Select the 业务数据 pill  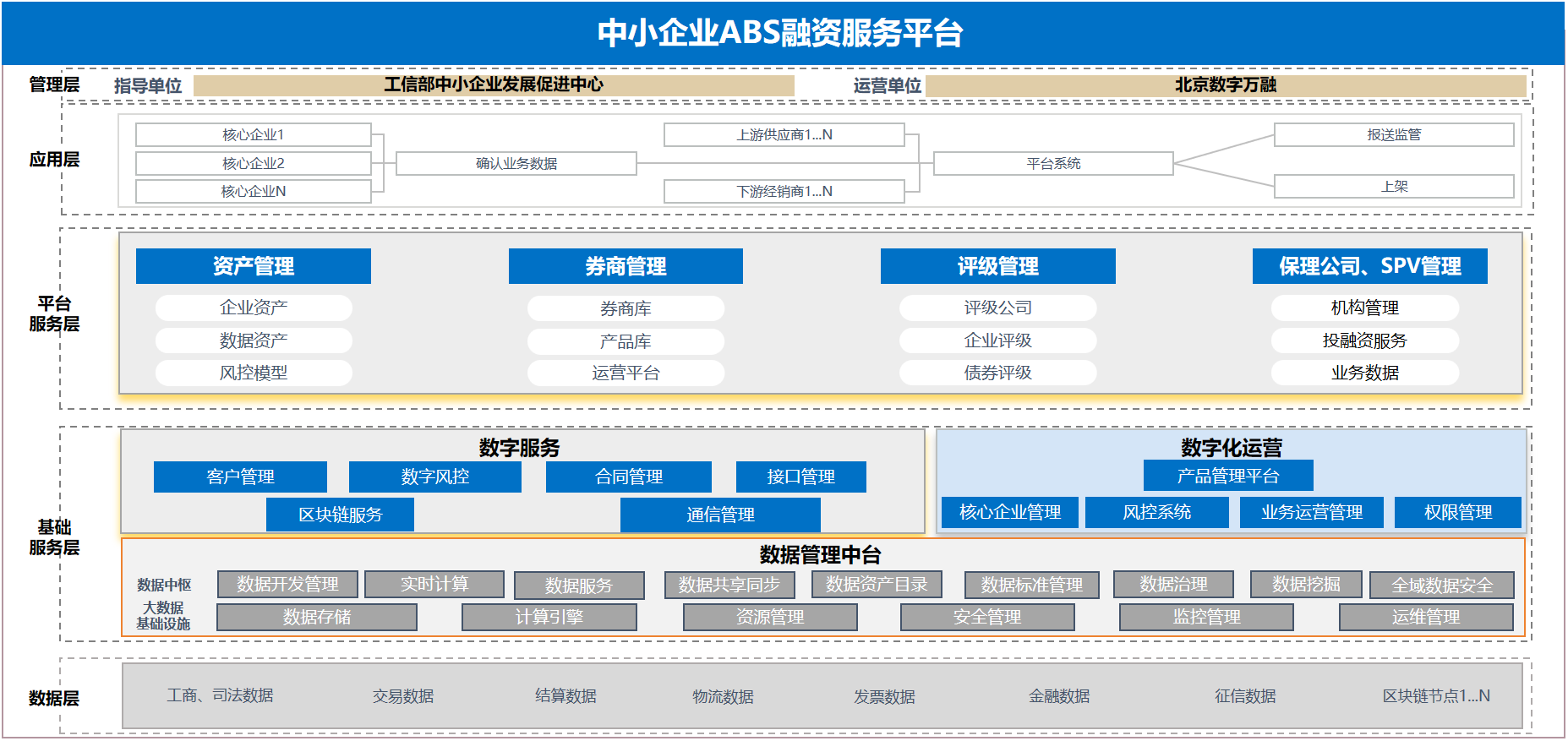pos(1365,373)
